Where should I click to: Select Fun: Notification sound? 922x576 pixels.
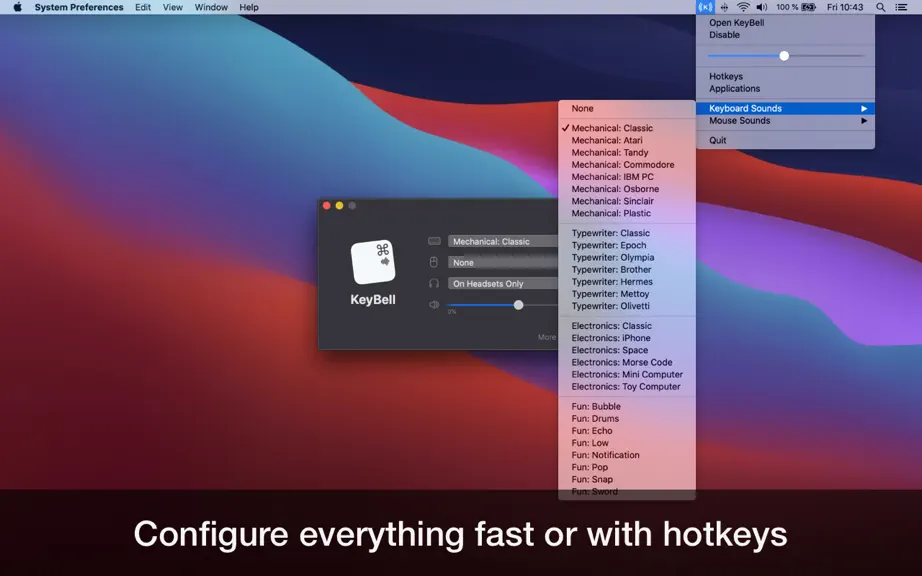pos(627,455)
